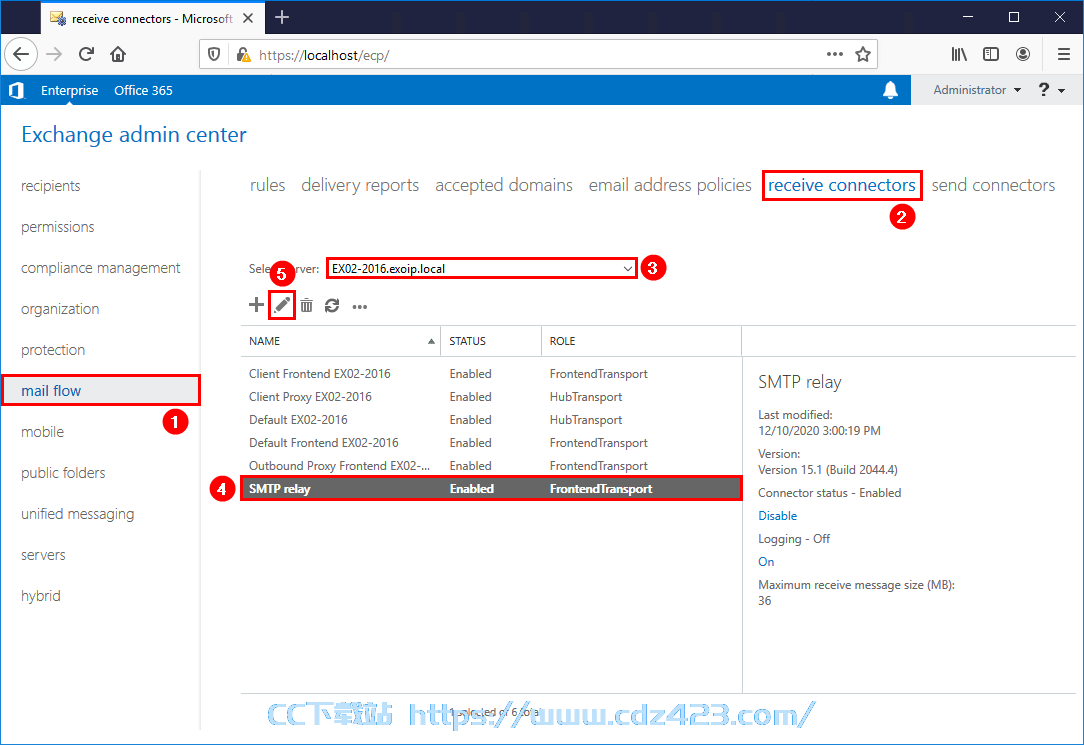The image size is (1084, 745).
Task: Reload the page in browser
Action: 86,54
